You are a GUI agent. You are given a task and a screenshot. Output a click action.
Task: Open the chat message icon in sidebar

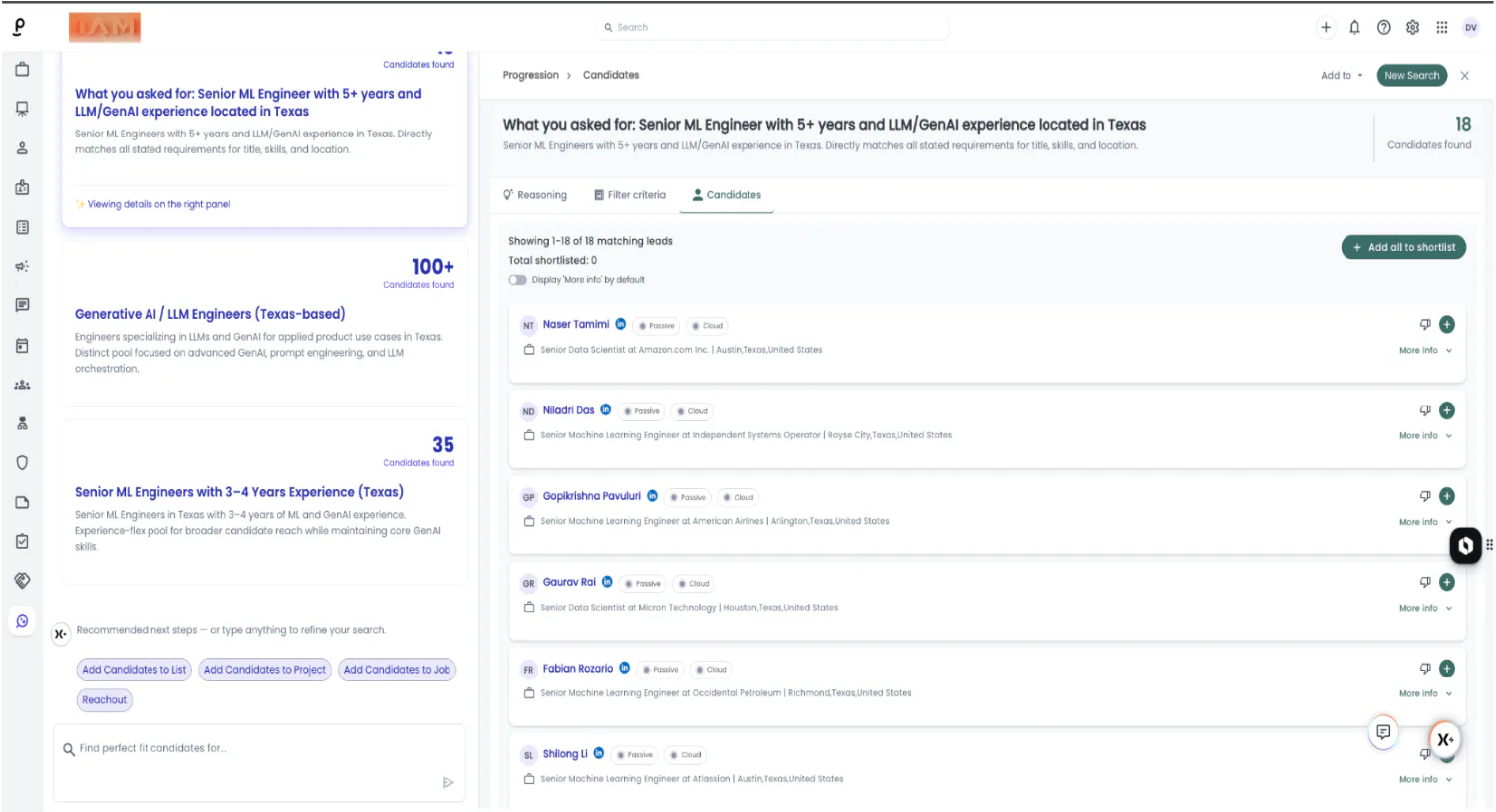[22, 306]
